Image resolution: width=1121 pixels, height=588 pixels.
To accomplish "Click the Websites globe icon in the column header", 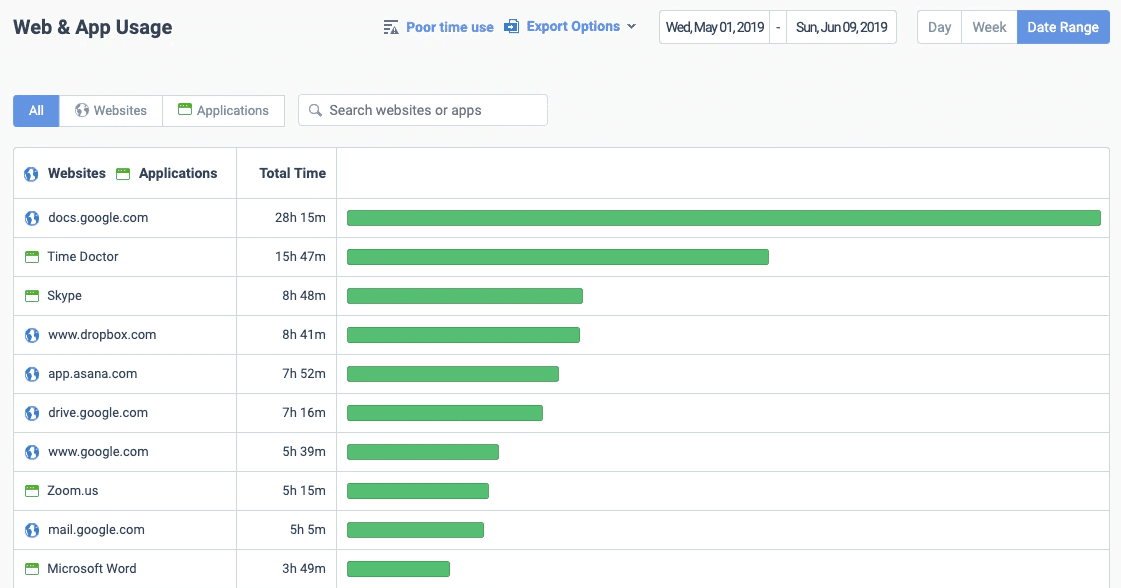I will pyautogui.click(x=31, y=173).
